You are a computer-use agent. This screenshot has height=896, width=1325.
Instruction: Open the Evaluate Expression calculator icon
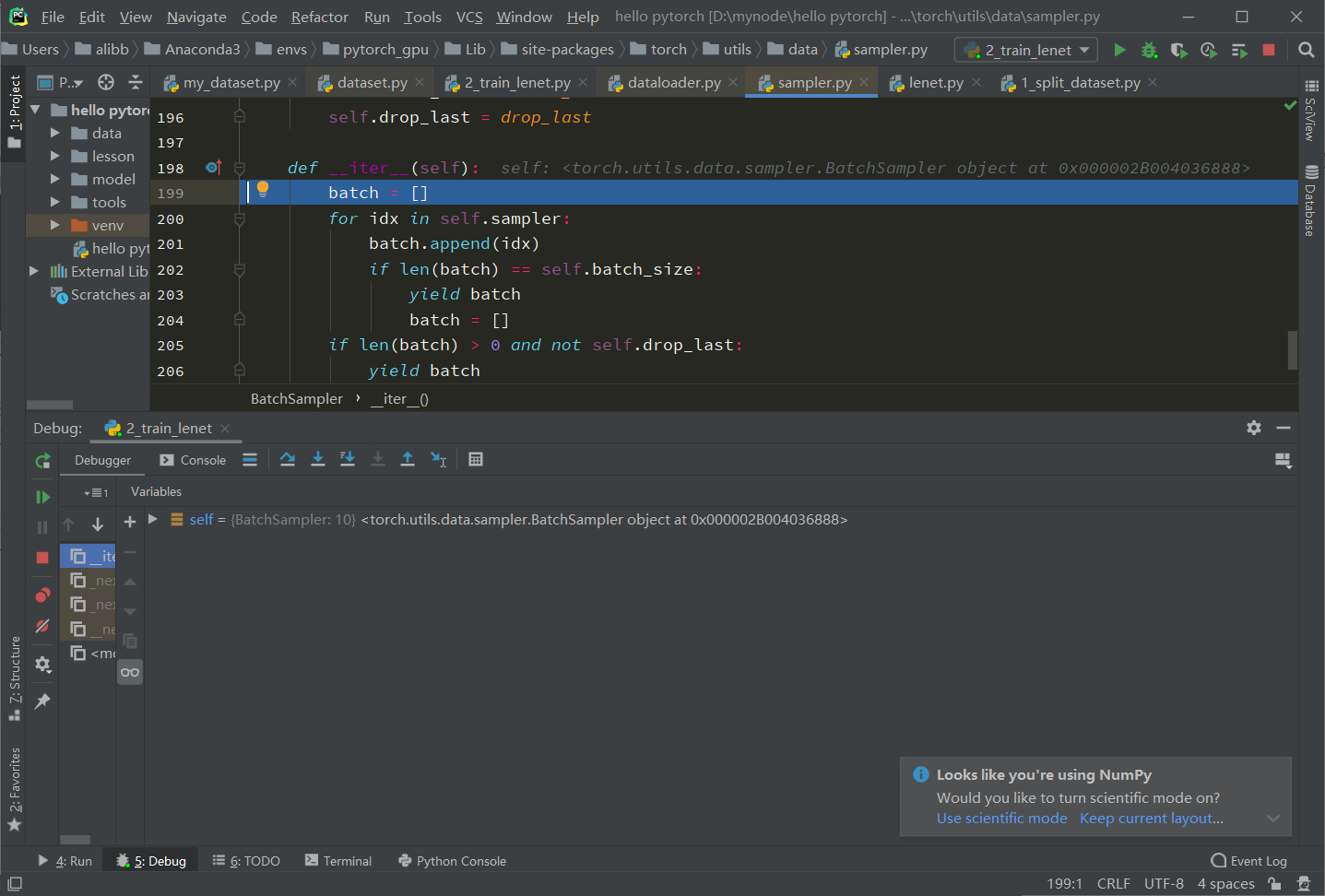(x=476, y=458)
